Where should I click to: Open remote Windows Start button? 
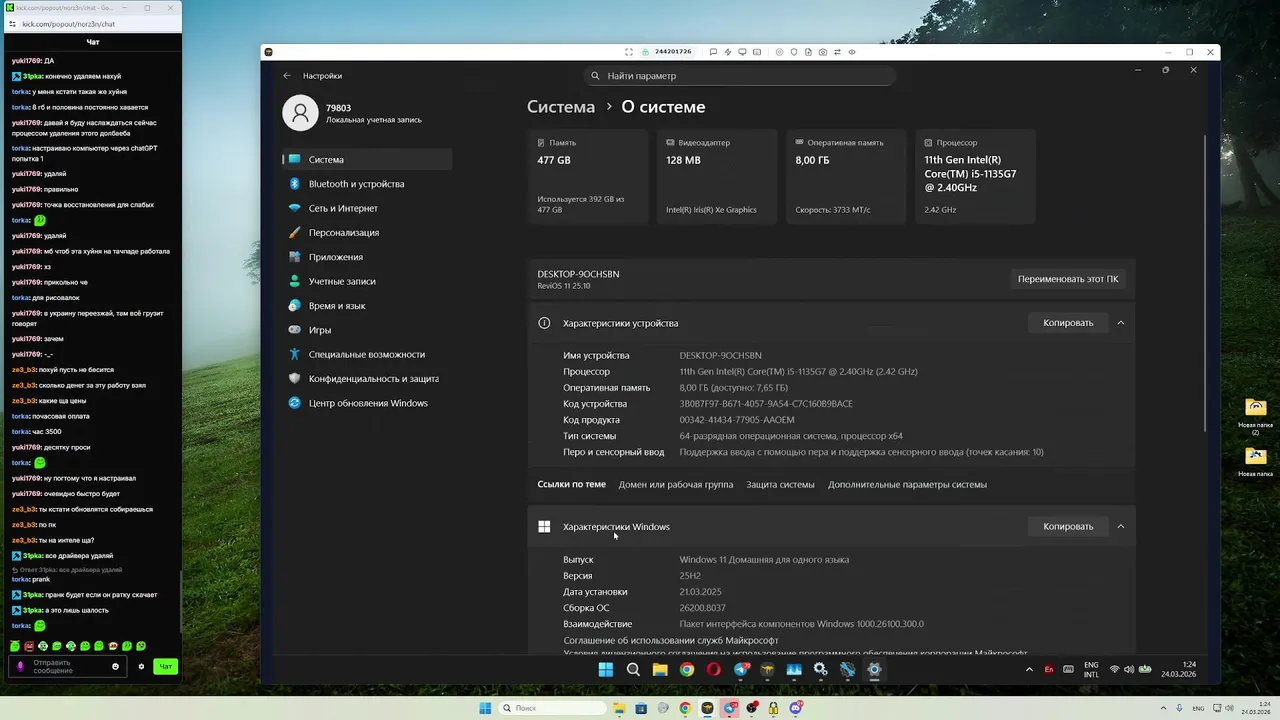tap(606, 670)
